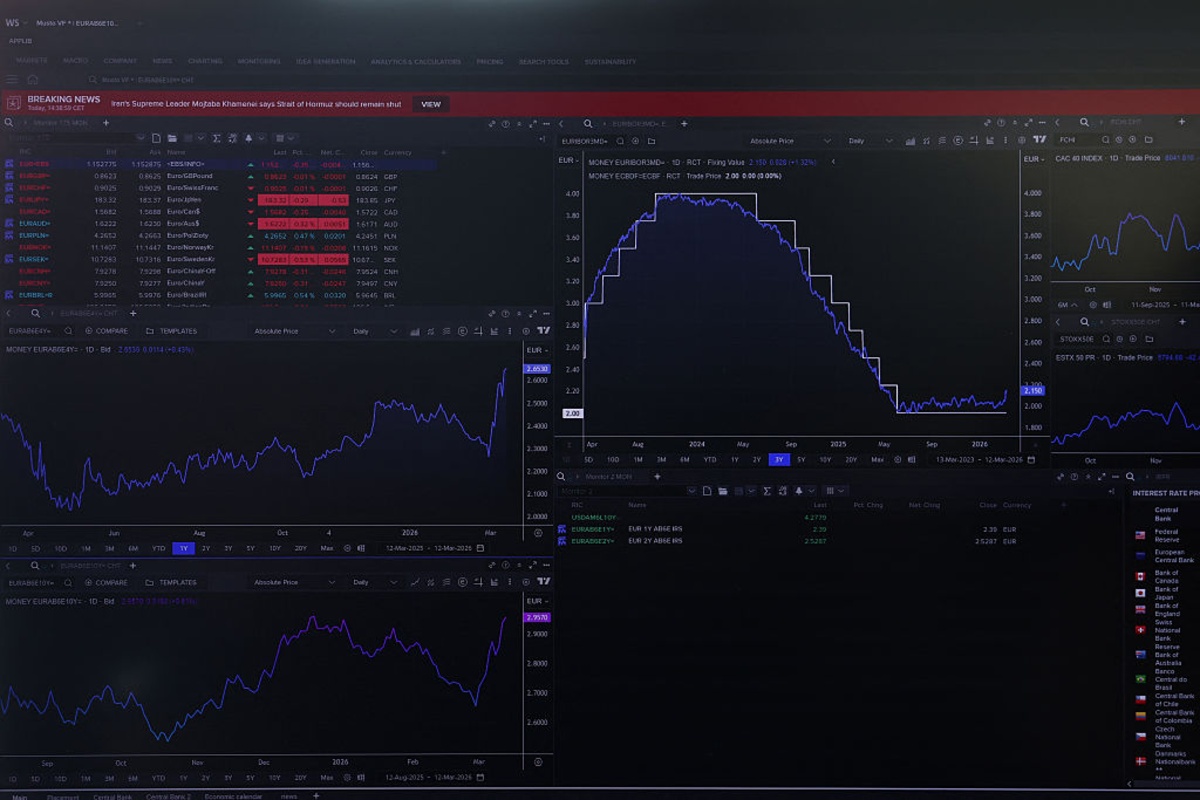Screen dimensions: 1200x800
Task: Open Absolute Price dropdown in EURAB6E4Y chart
Action: (295, 331)
